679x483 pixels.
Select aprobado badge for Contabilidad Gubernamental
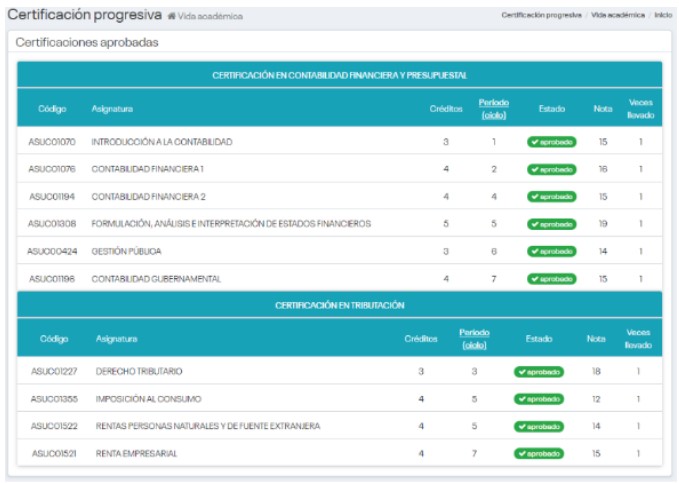point(551,279)
